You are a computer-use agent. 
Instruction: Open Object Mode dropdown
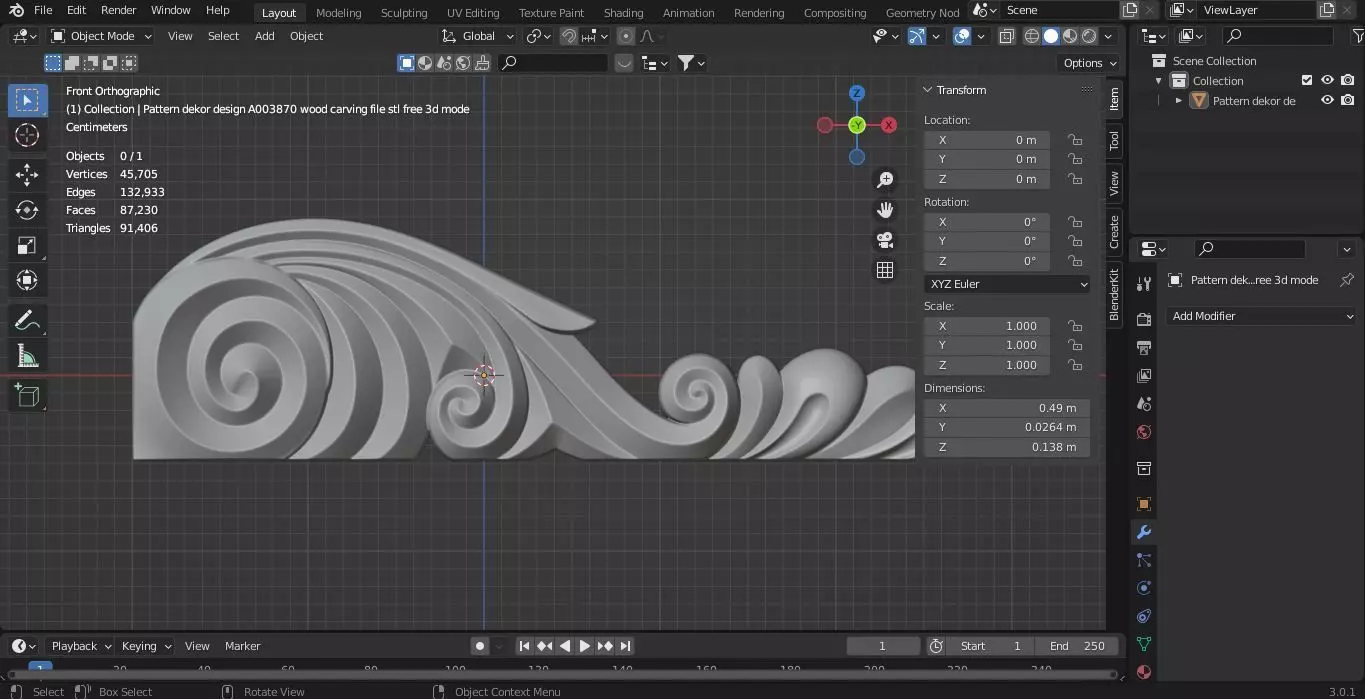coord(102,36)
